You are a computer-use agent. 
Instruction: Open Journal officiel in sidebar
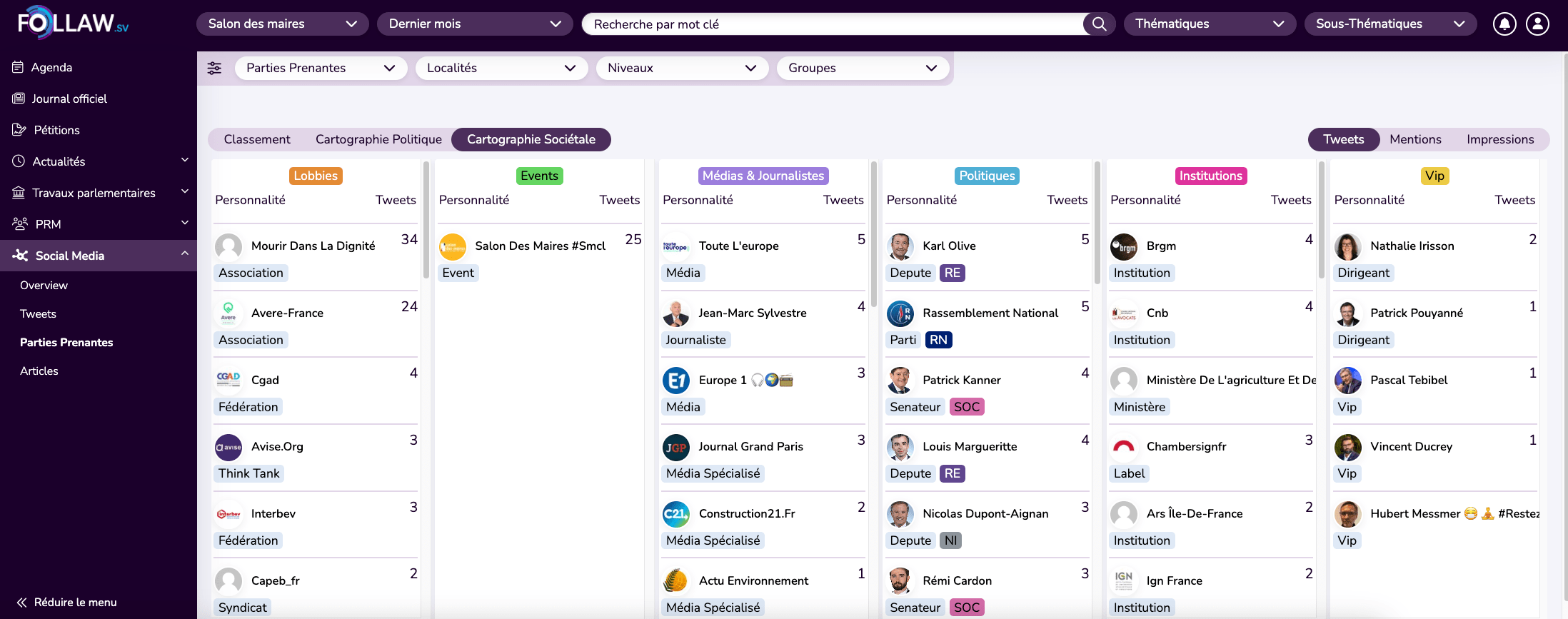tap(69, 99)
